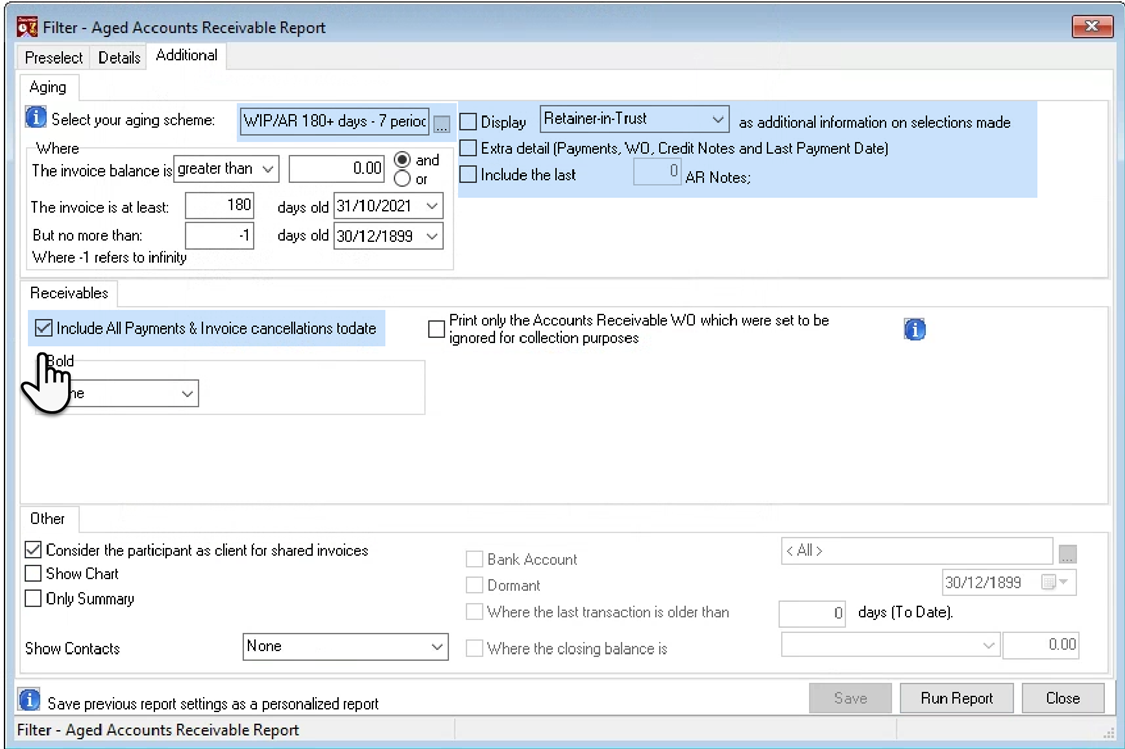The height and width of the screenshot is (749, 1125).
Task: Click the AR Notes count field
Action: (x=657, y=171)
